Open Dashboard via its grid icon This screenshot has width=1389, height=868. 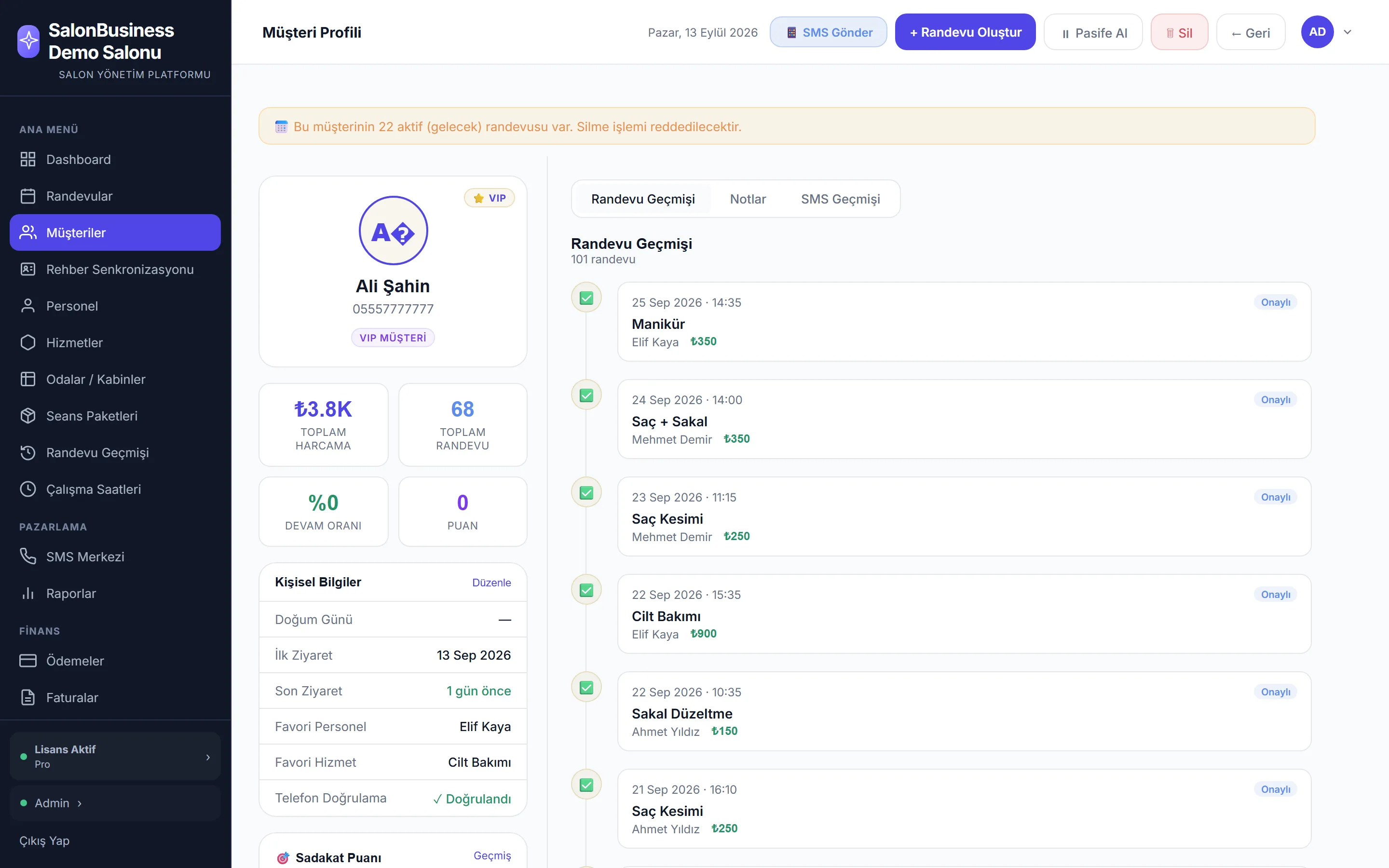(x=27, y=160)
